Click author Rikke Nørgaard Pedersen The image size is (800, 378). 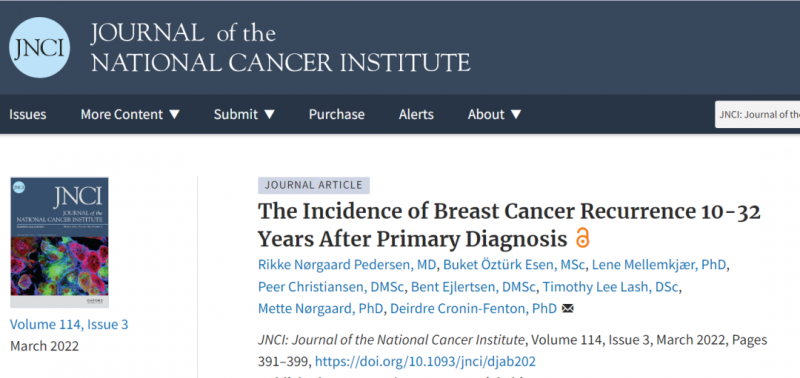pyautogui.click(x=348, y=265)
